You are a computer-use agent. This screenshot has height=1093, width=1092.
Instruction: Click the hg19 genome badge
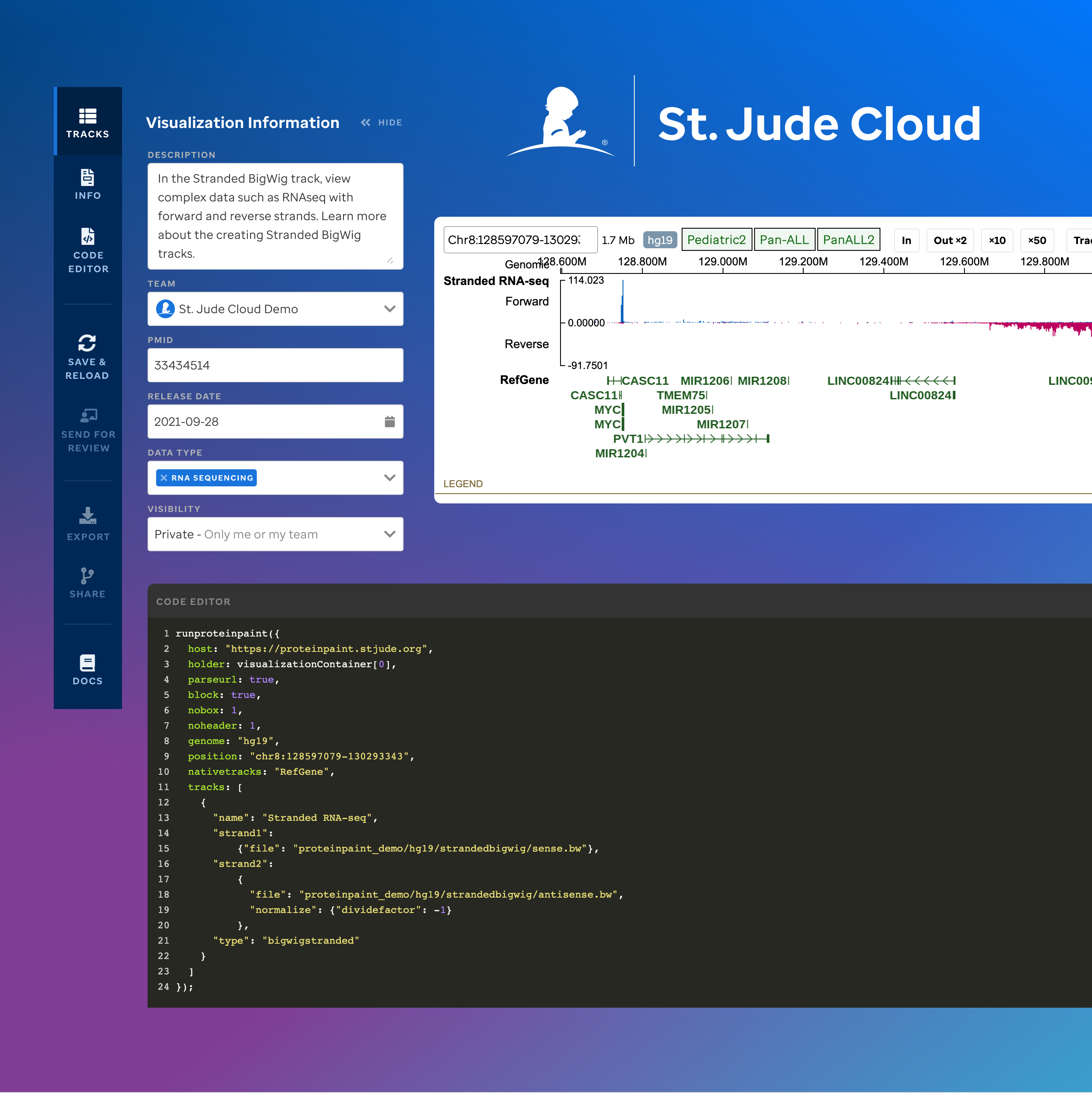point(660,241)
